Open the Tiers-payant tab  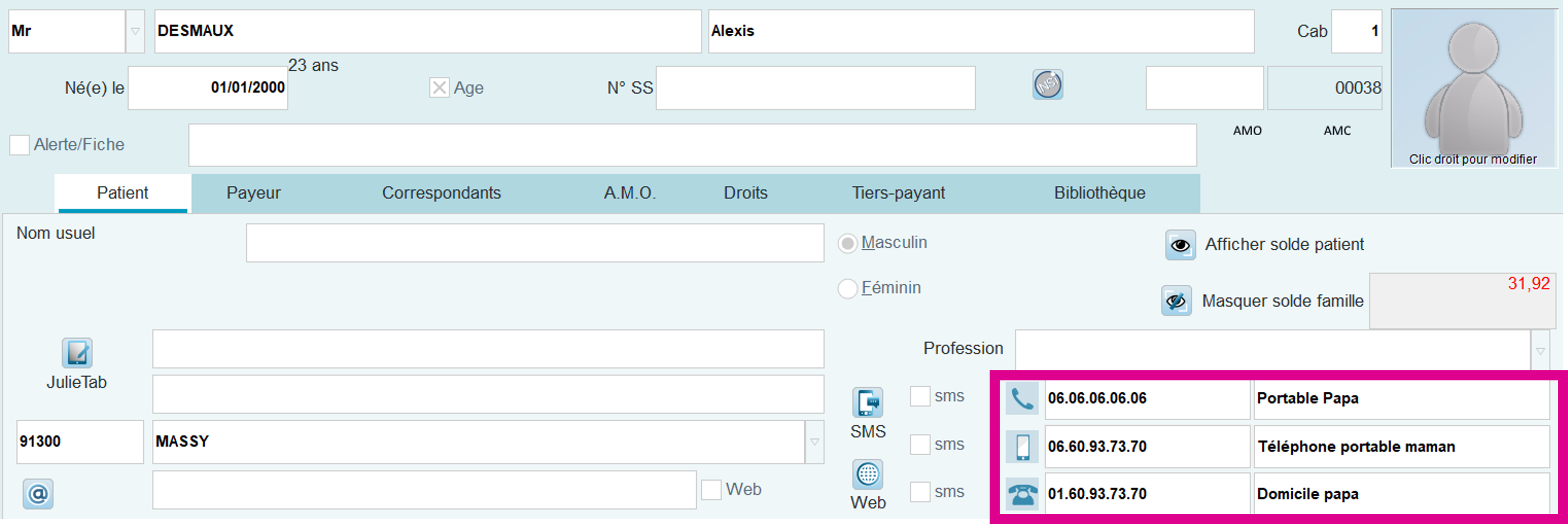tap(898, 193)
